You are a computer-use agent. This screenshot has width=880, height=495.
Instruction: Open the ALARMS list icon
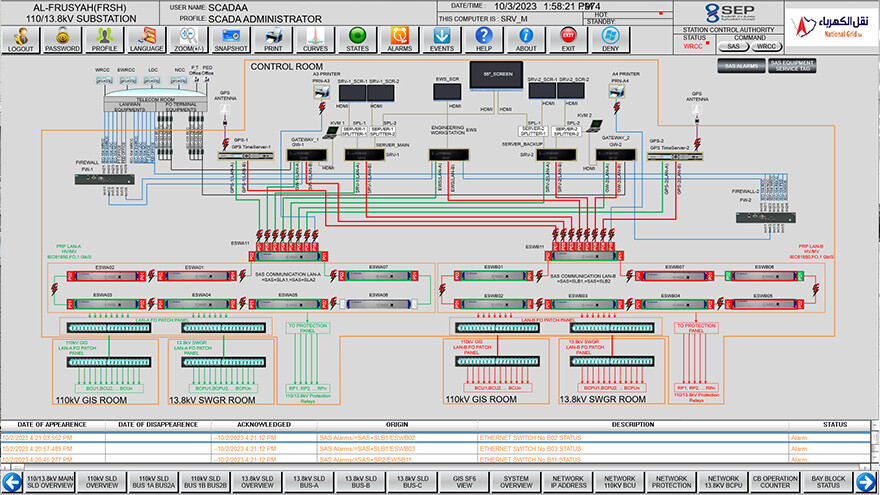click(399, 40)
